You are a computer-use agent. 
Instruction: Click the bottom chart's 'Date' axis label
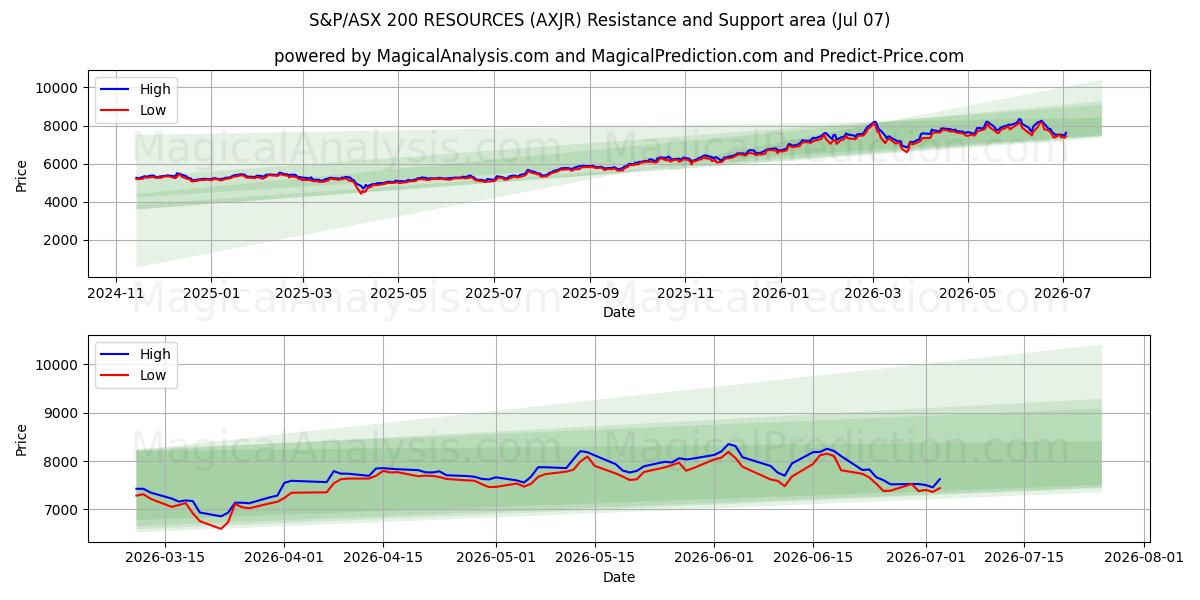[619, 577]
